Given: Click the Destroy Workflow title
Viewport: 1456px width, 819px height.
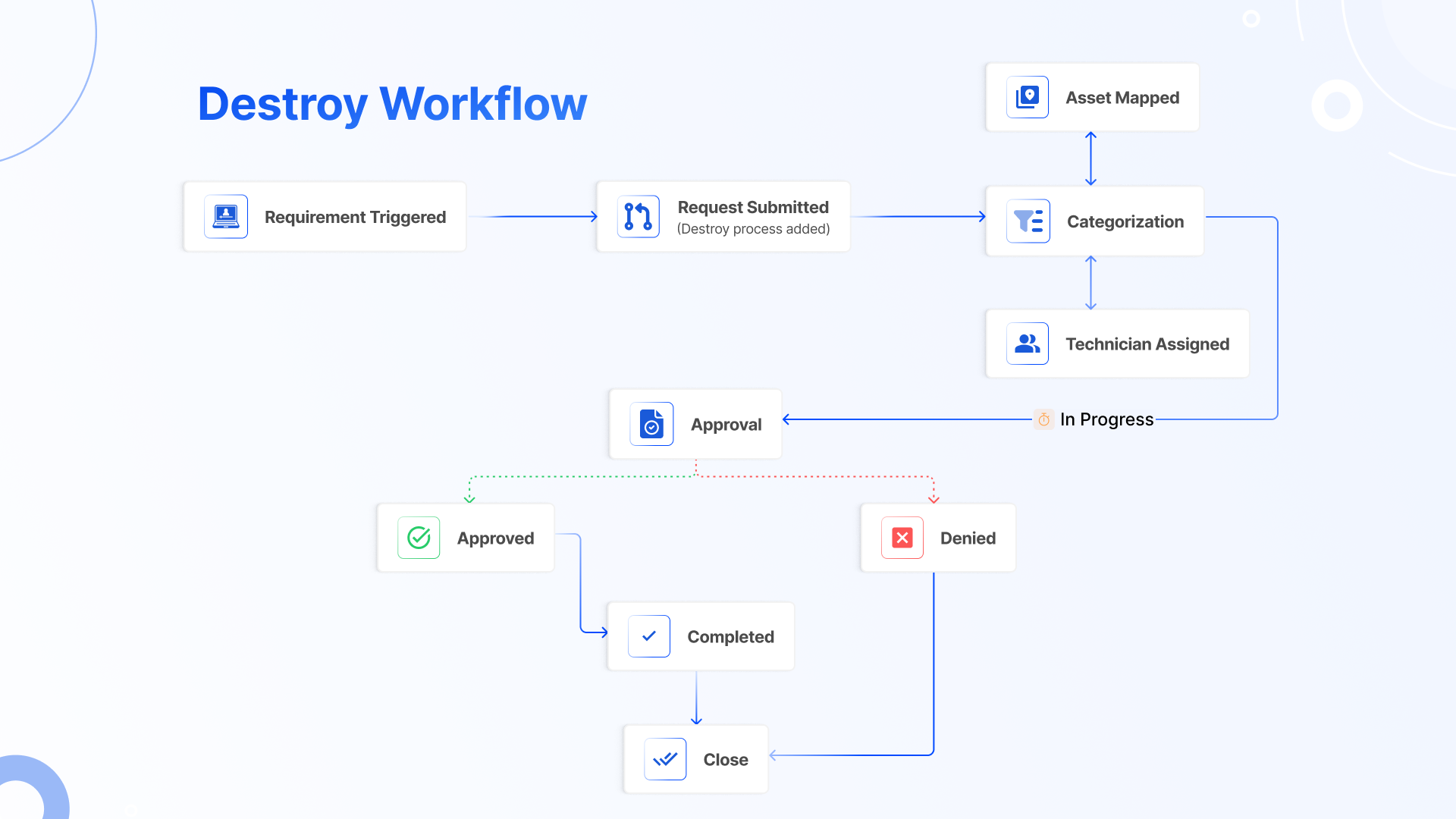Looking at the screenshot, I should click(392, 104).
